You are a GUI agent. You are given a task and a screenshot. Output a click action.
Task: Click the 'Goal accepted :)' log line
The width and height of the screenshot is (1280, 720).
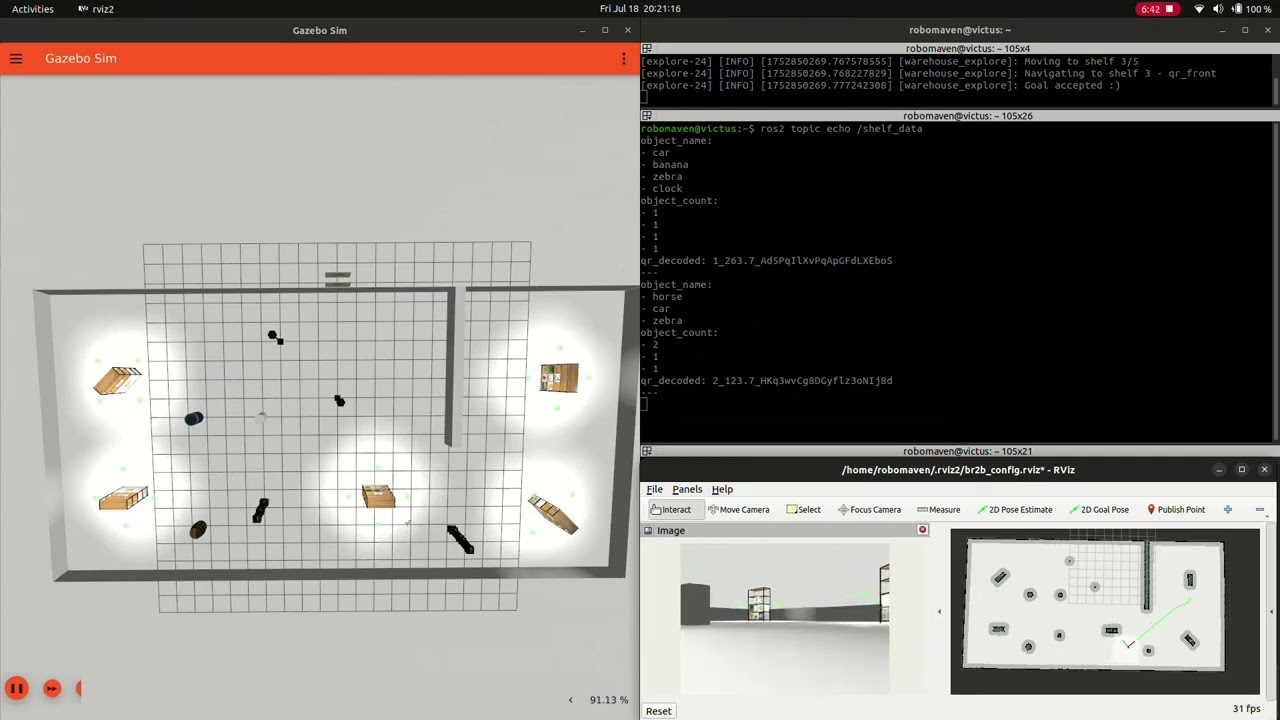click(x=880, y=86)
